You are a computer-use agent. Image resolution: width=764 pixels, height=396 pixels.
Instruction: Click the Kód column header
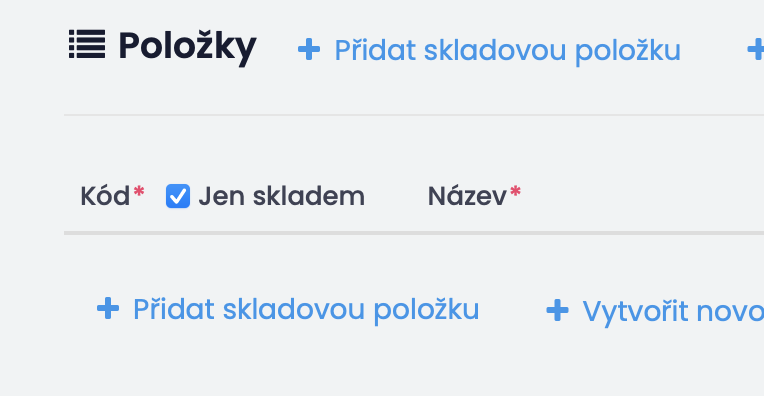[105, 196]
